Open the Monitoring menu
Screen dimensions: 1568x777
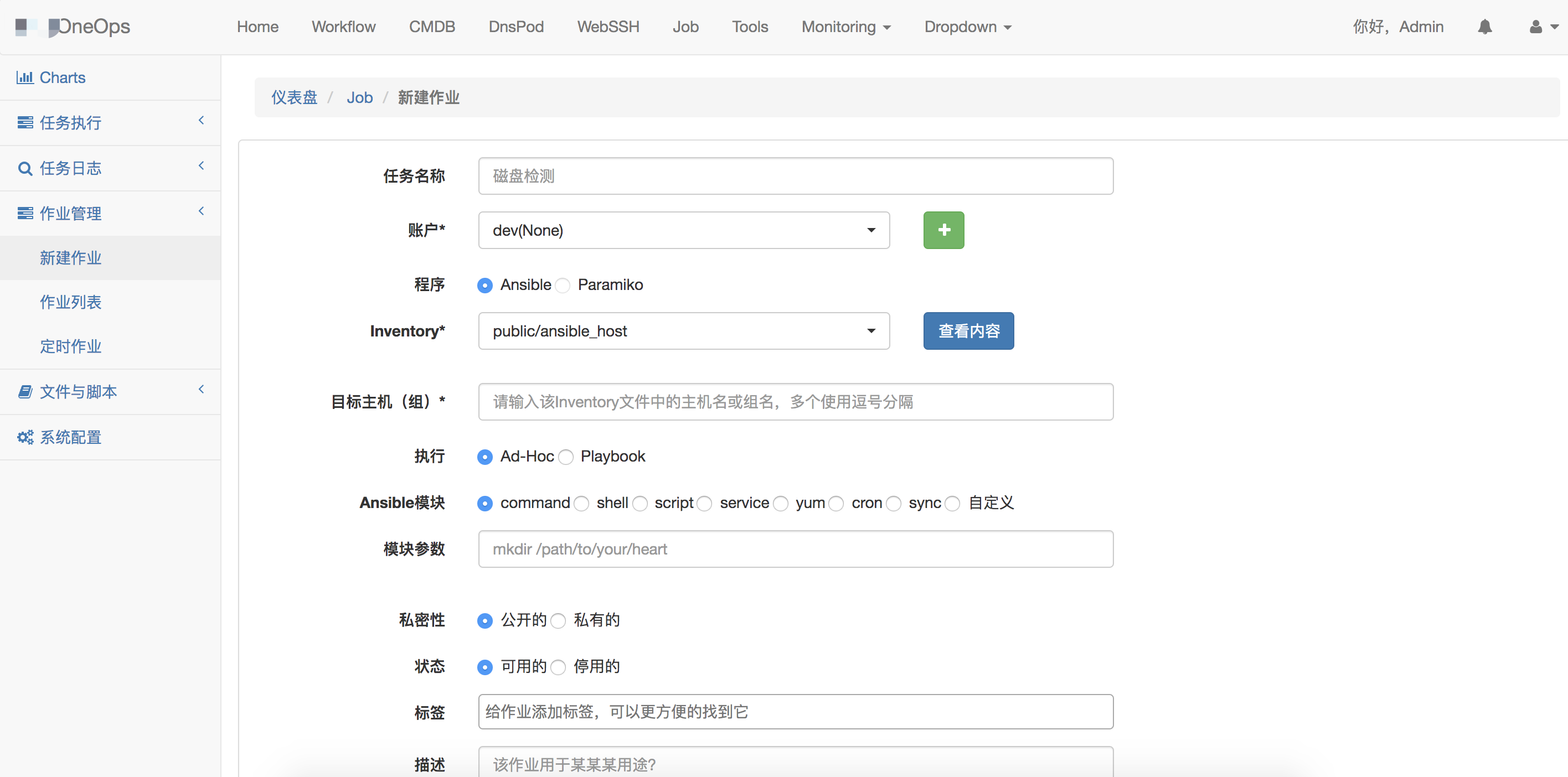coord(845,27)
